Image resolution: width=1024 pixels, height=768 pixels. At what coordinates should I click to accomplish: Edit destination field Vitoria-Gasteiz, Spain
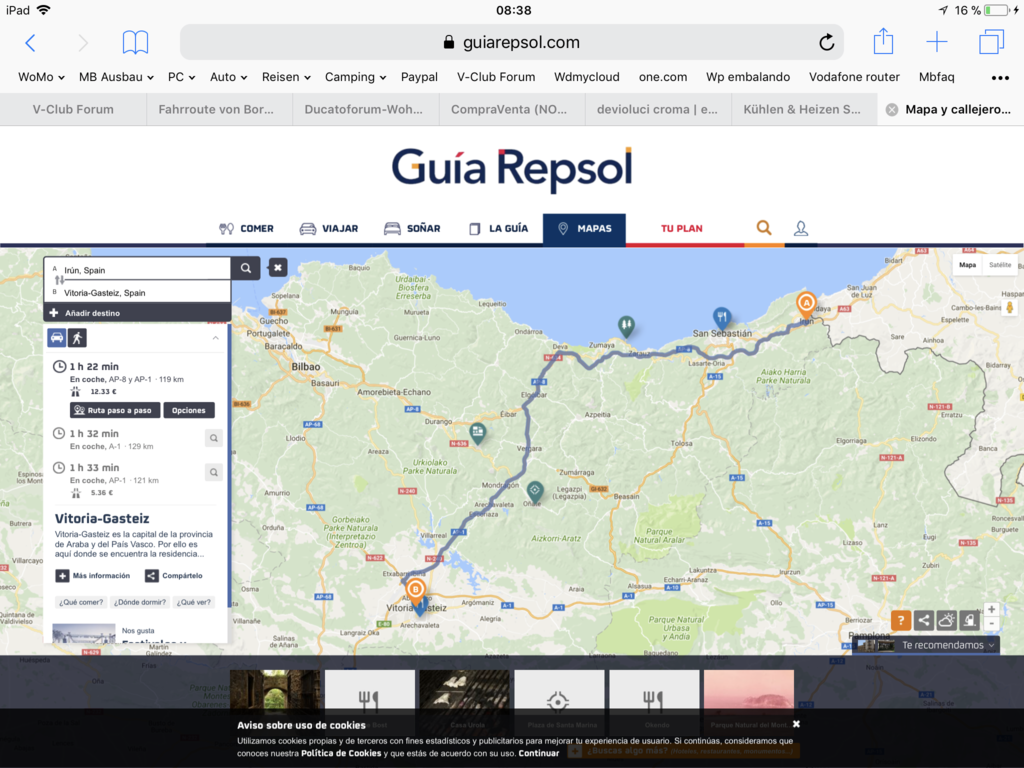click(137, 293)
